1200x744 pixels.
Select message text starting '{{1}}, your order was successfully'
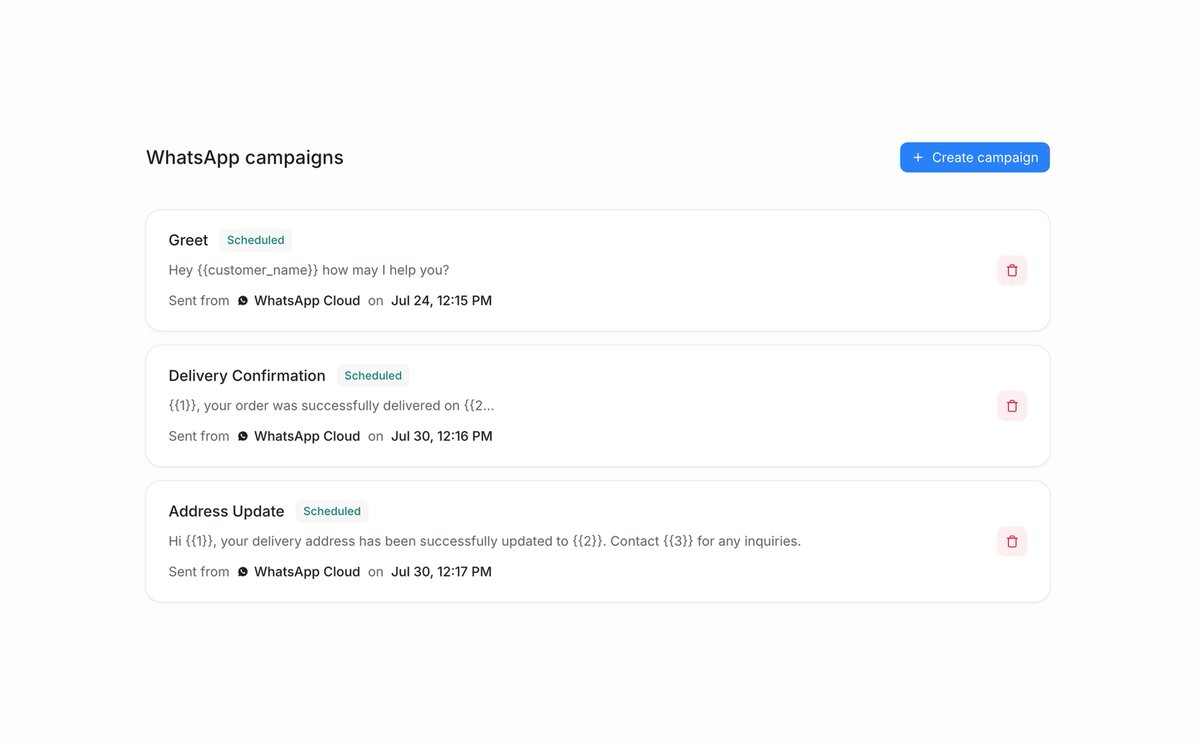pos(331,406)
